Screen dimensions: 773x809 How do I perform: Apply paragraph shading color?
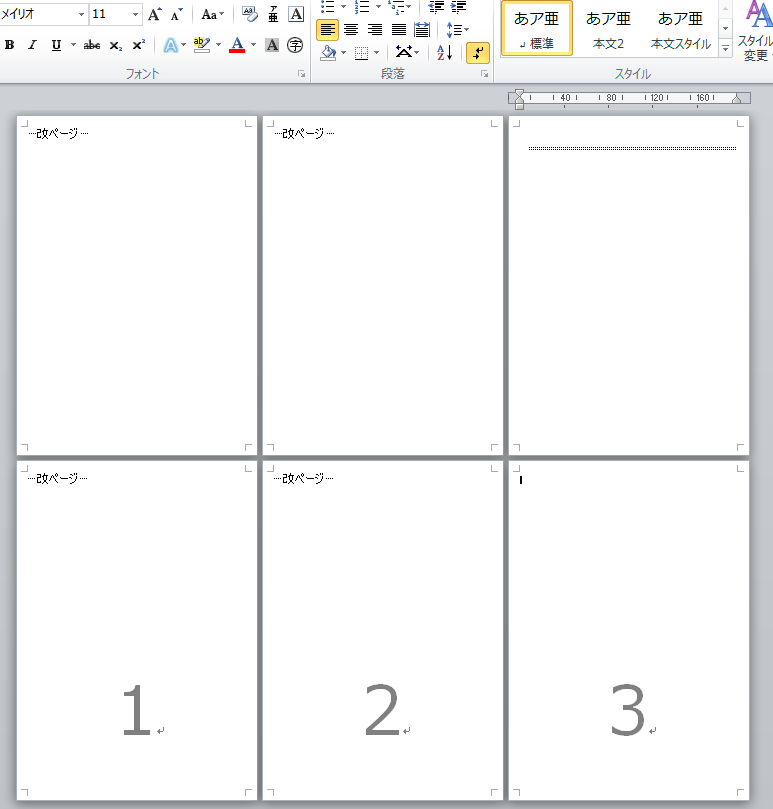pyautogui.click(x=328, y=53)
